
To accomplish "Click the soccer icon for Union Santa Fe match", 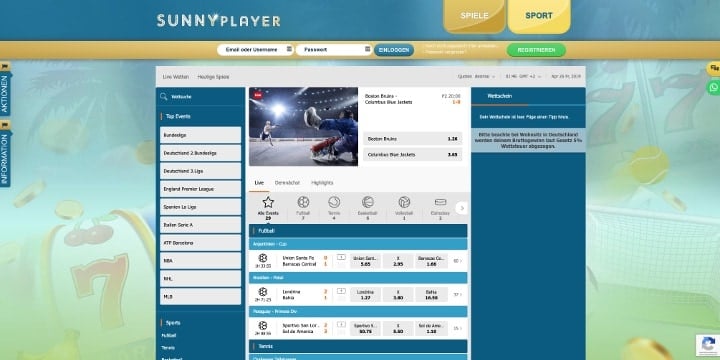I will [x=263, y=258].
